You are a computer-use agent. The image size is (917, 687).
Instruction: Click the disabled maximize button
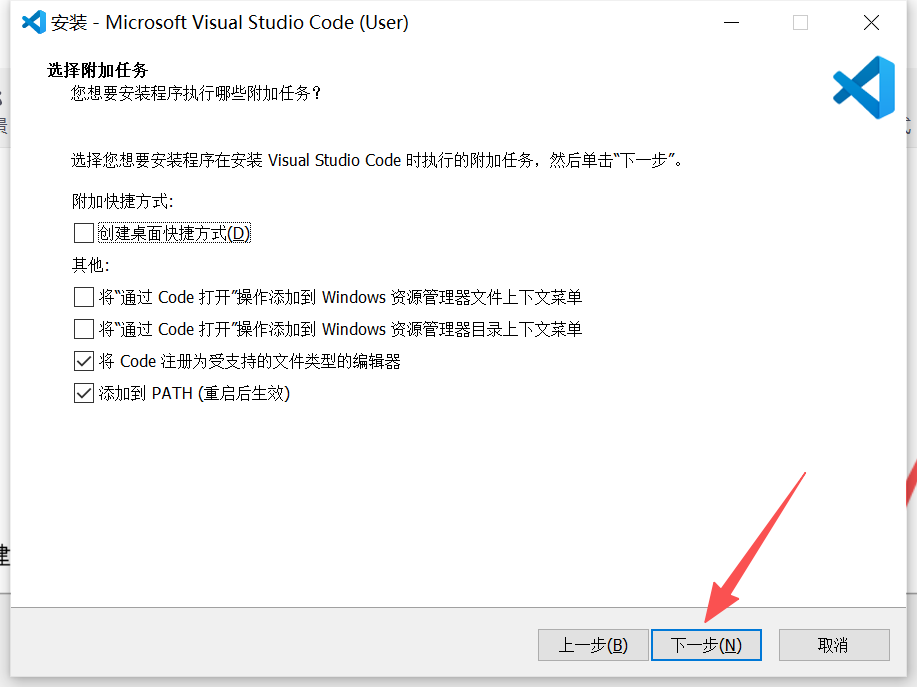pyautogui.click(x=801, y=23)
